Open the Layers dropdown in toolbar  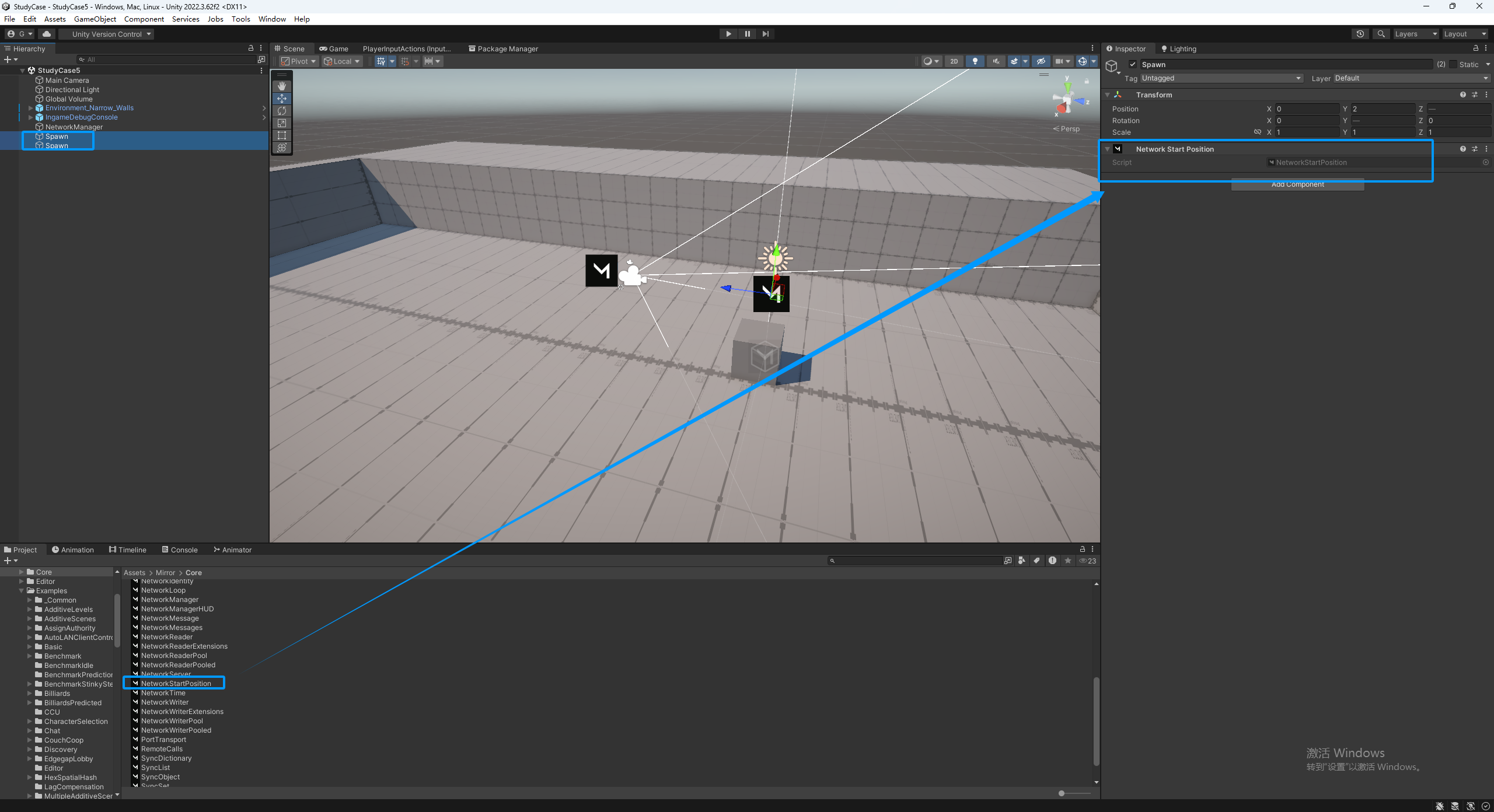click(x=1415, y=34)
